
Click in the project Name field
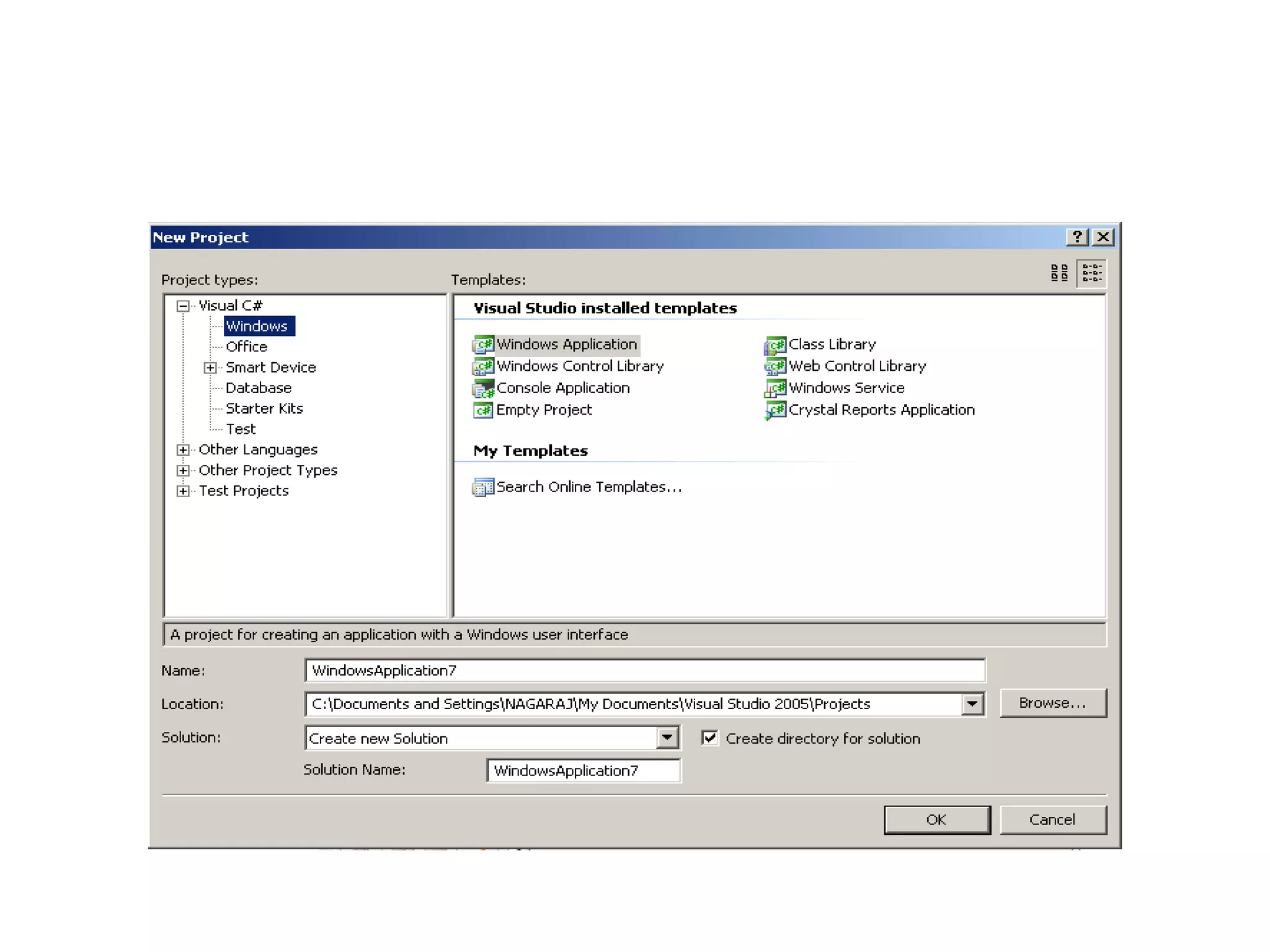[645, 671]
